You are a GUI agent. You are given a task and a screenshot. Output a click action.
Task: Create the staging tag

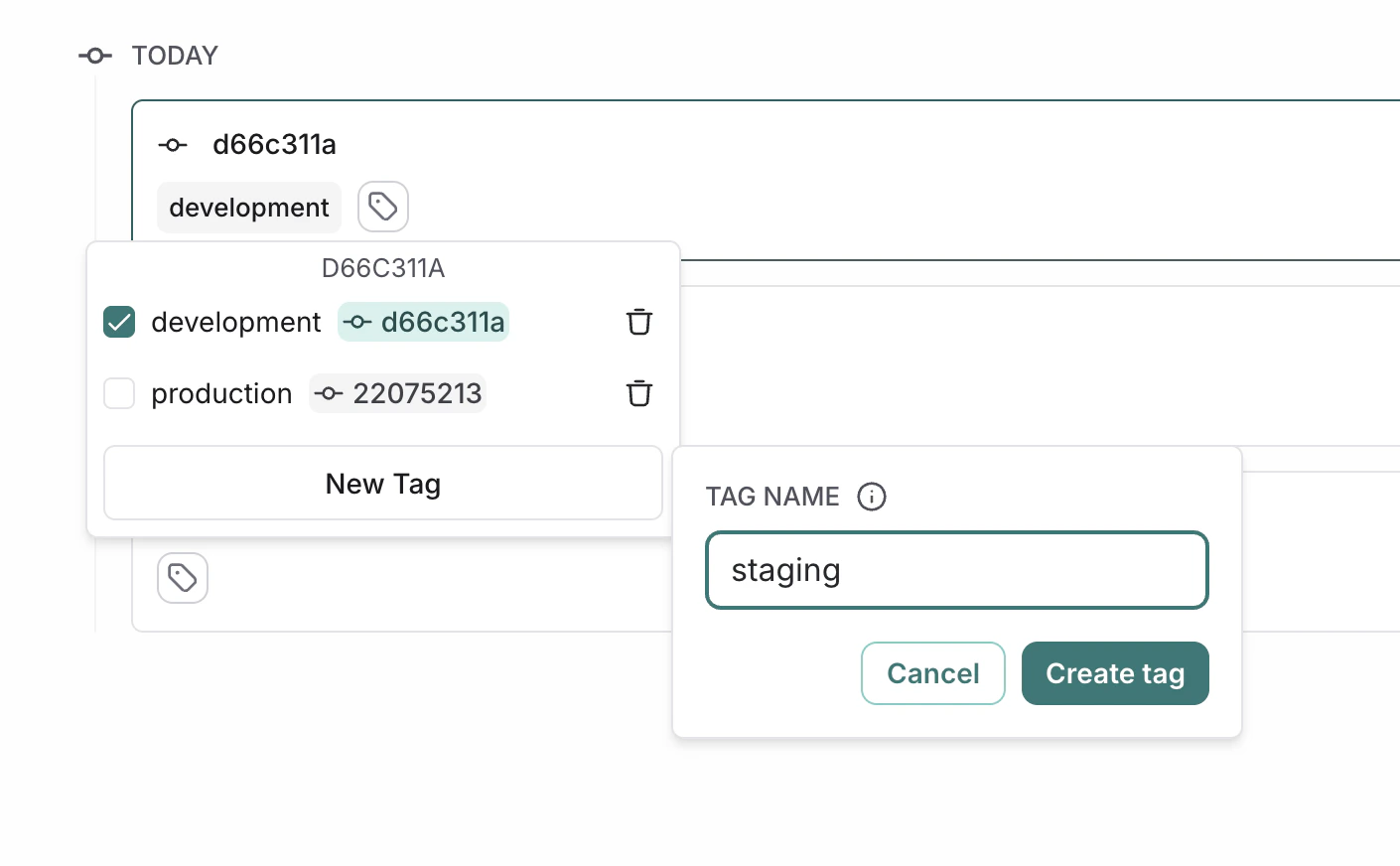(1115, 673)
